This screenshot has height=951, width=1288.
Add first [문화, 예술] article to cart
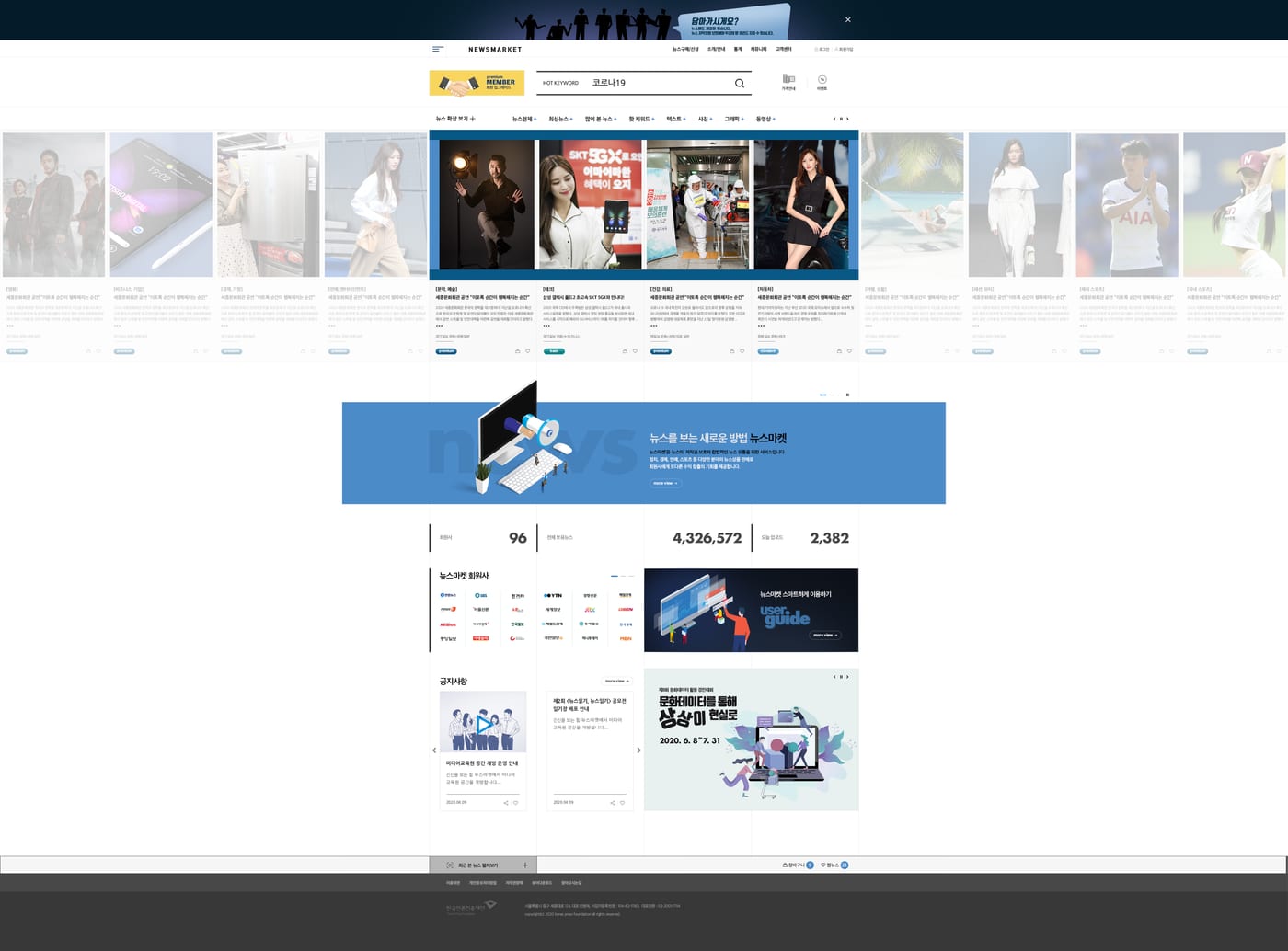[x=517, y=351]
